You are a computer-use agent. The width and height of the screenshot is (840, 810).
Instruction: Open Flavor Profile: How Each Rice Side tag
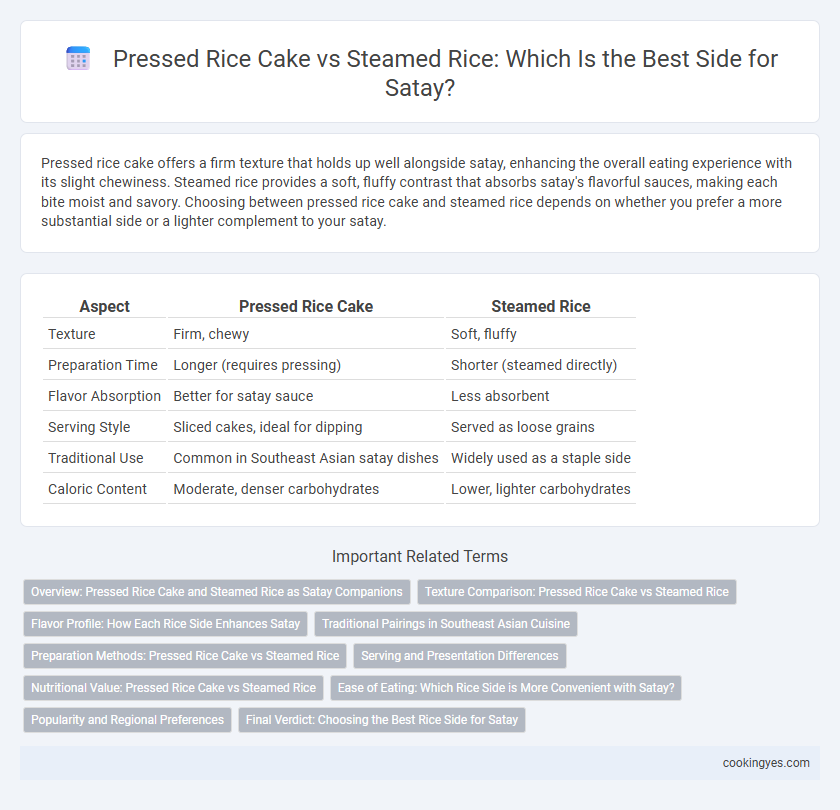click(166, 624)
